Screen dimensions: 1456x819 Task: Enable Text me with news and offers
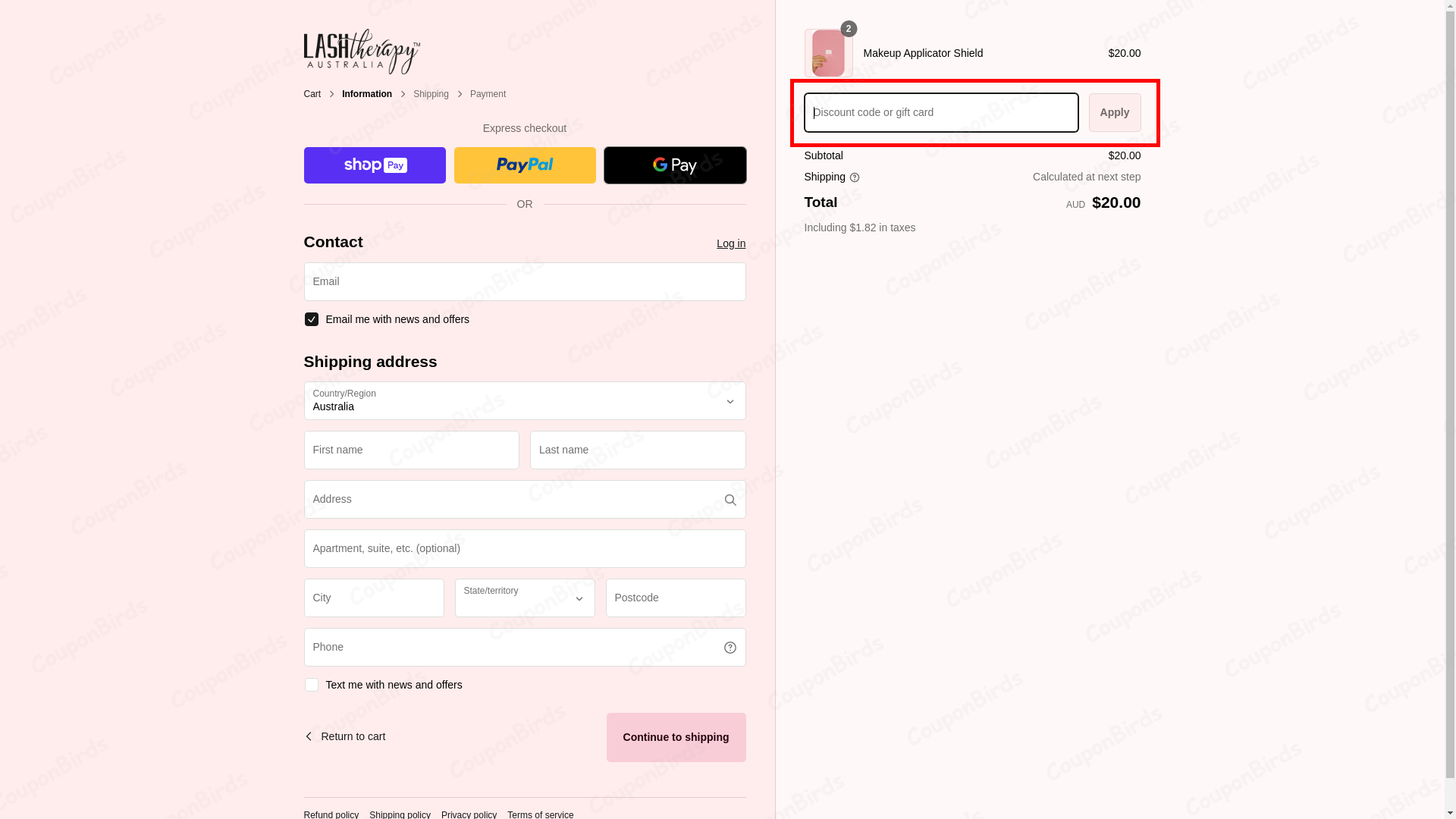[x=311, y=684]
